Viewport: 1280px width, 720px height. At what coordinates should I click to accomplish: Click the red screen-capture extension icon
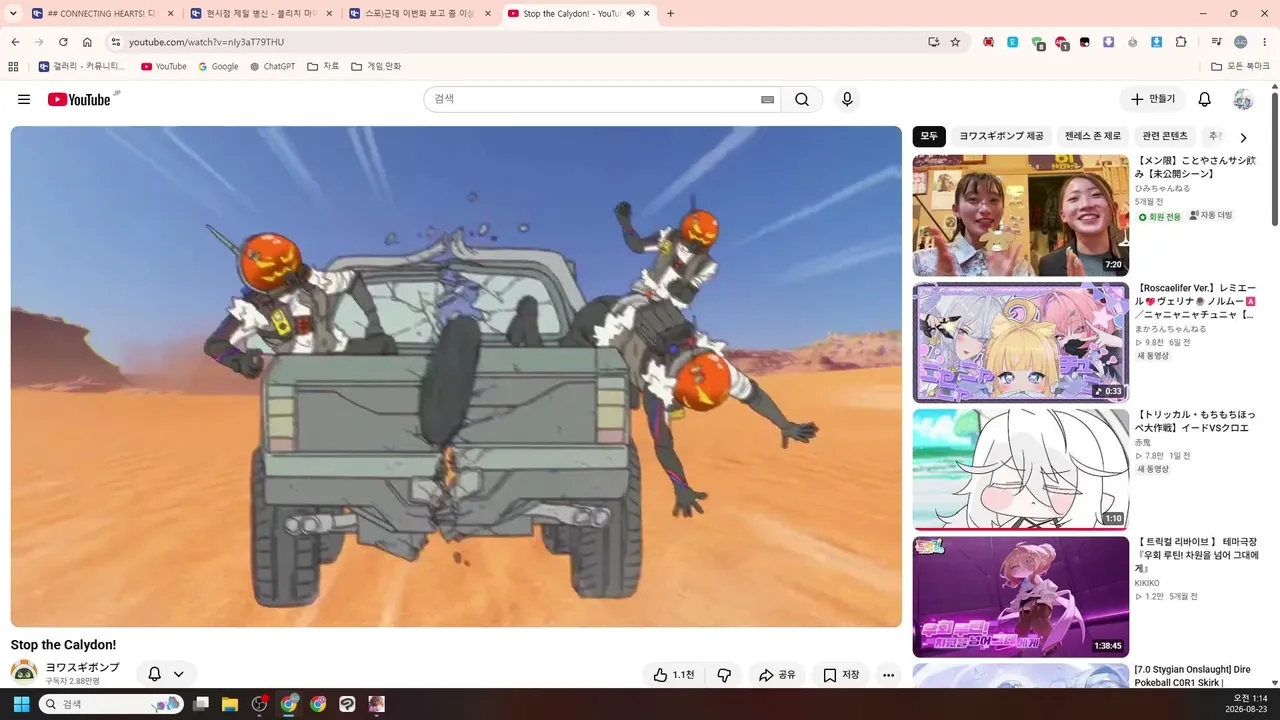pos(989,42)
